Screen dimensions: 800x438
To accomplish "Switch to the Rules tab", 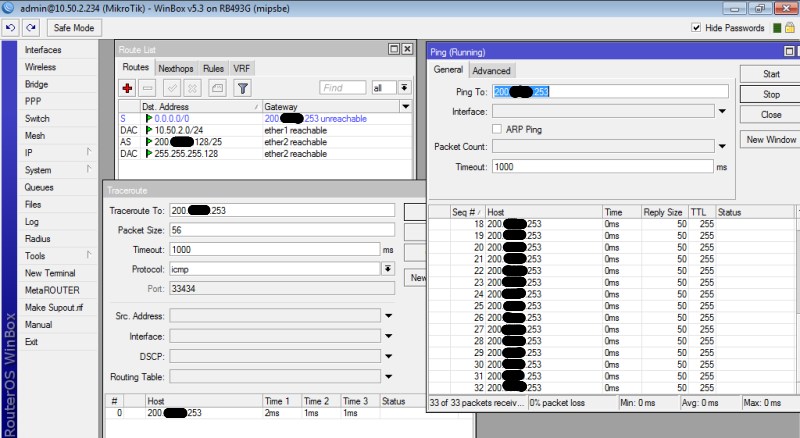I will pyautogui.click(x=213, y=68).
